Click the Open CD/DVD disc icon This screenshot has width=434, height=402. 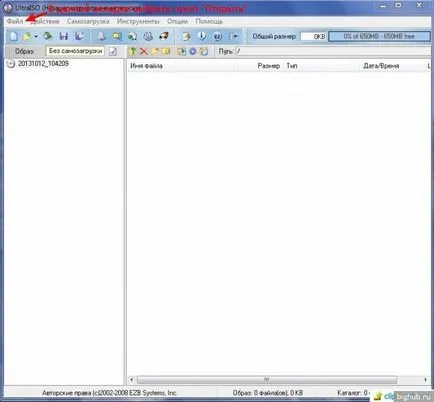point(48,36)
